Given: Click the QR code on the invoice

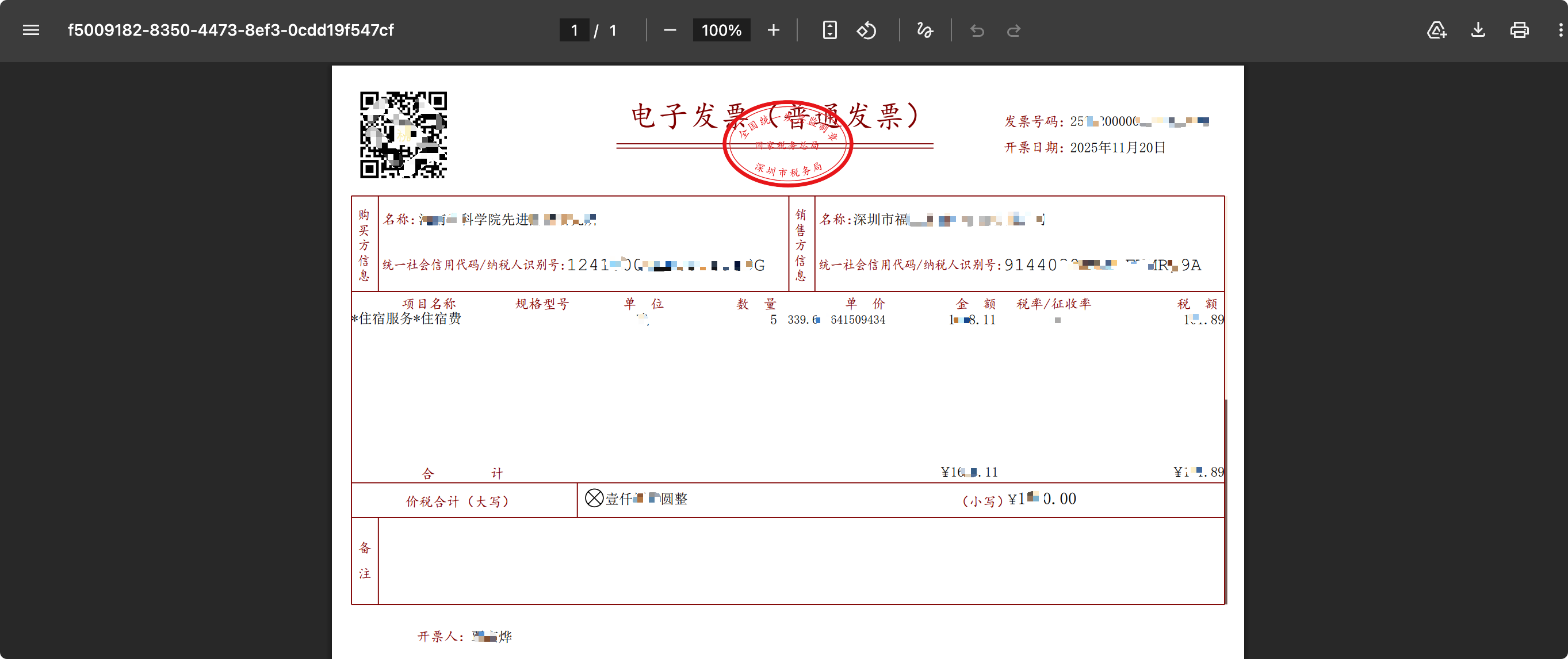Looking at the screenshot, I should [404, 135].
